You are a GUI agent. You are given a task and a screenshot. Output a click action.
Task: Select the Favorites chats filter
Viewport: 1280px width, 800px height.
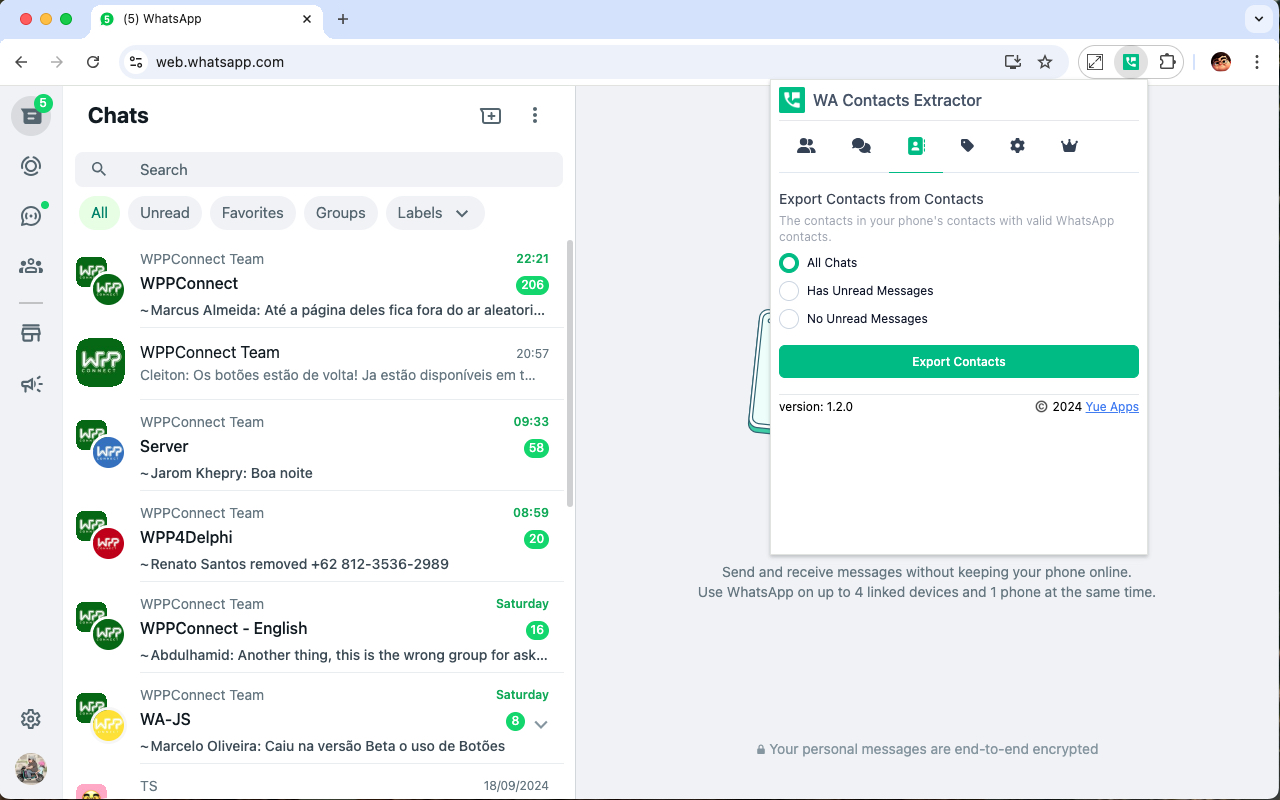coord(253,213)
